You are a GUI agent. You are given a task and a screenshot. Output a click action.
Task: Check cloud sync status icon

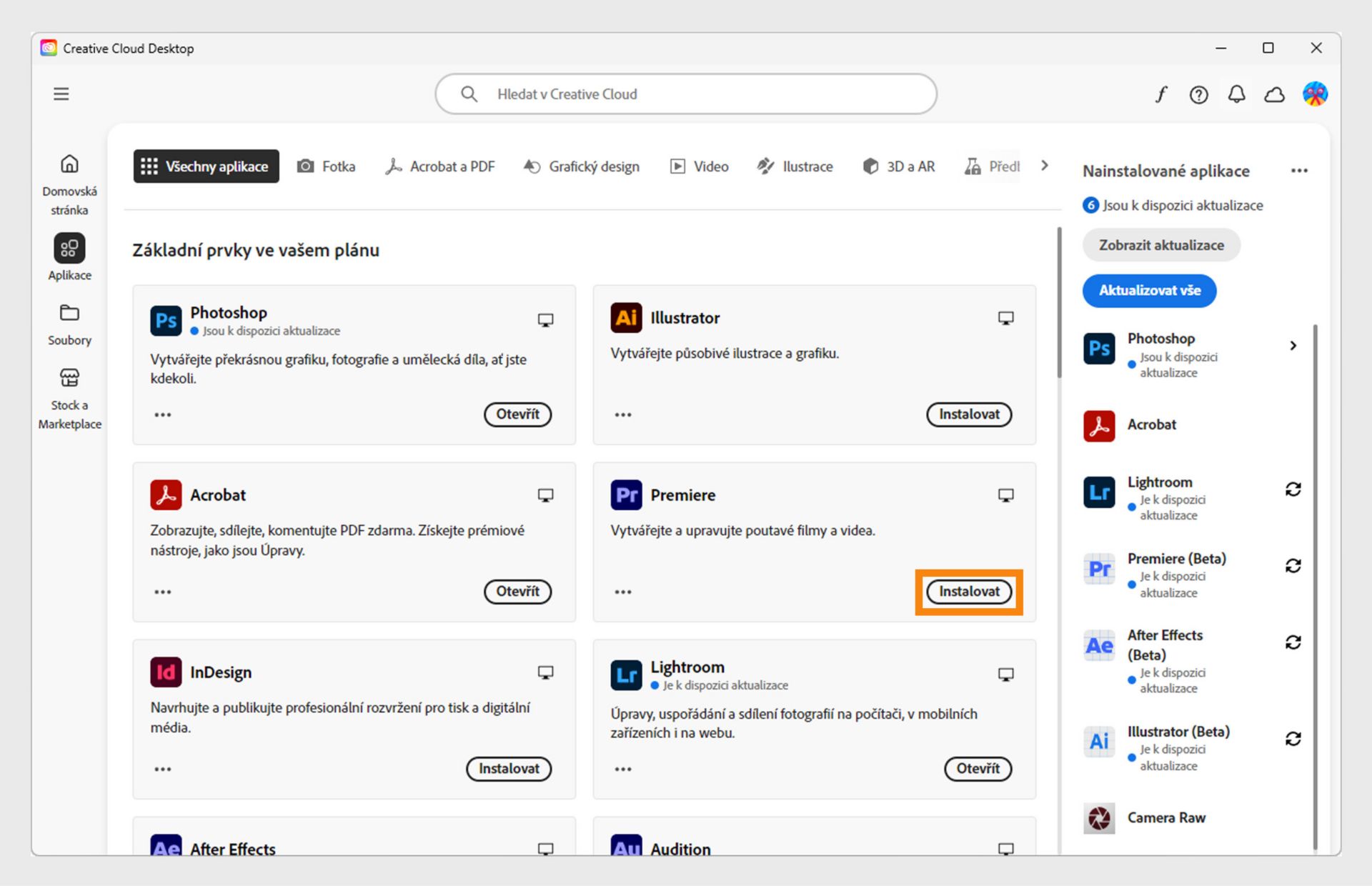(1274, 94)
